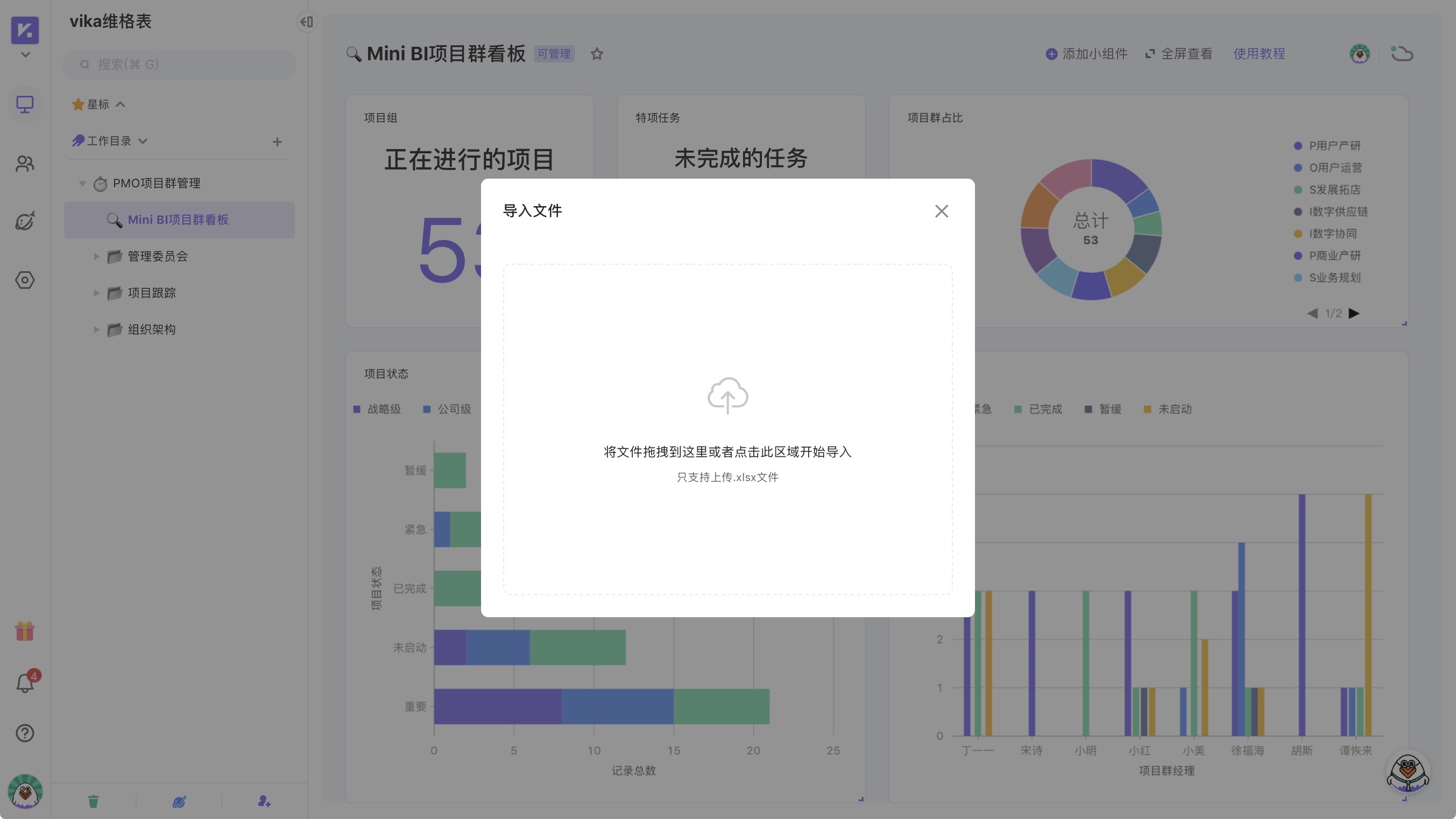Image resolution: width=1456 pixels, height=819 pixels.
Task: Open the contacts/team icon in left sidebar
Action: coord(25,164)
